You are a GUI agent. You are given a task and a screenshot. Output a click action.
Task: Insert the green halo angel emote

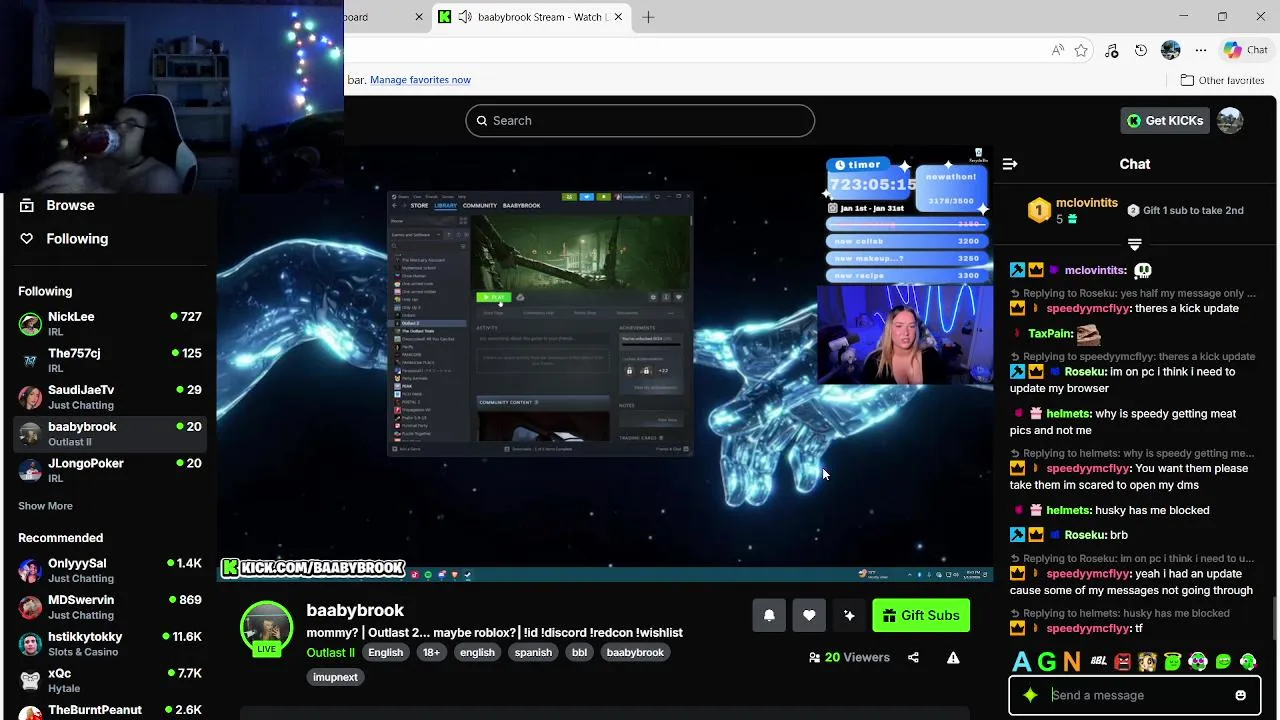coord(1172,662)
